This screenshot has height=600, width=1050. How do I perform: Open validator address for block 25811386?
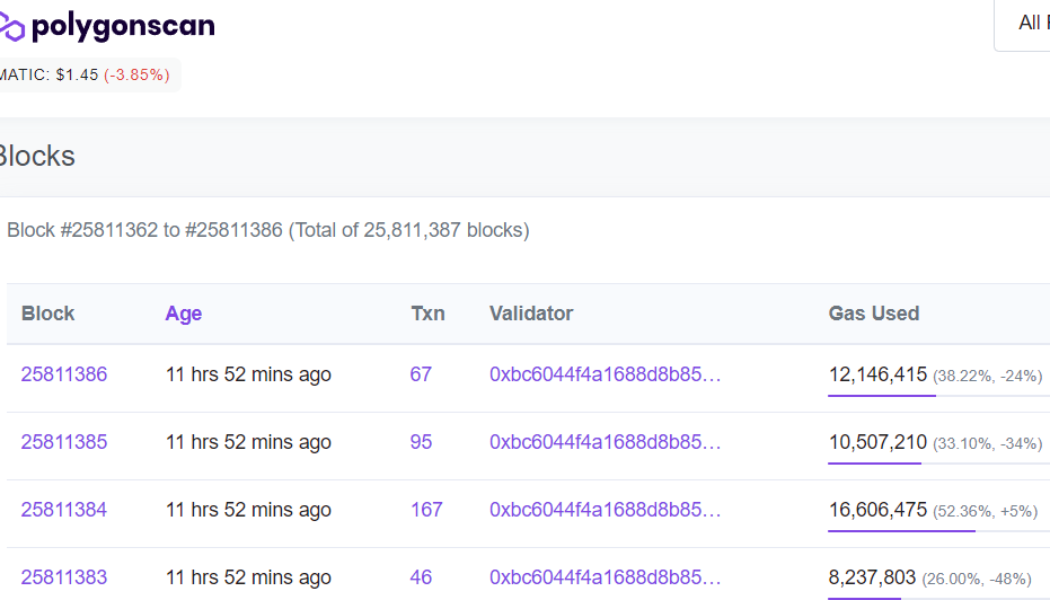pyautogui.click(x=605, y=375)
